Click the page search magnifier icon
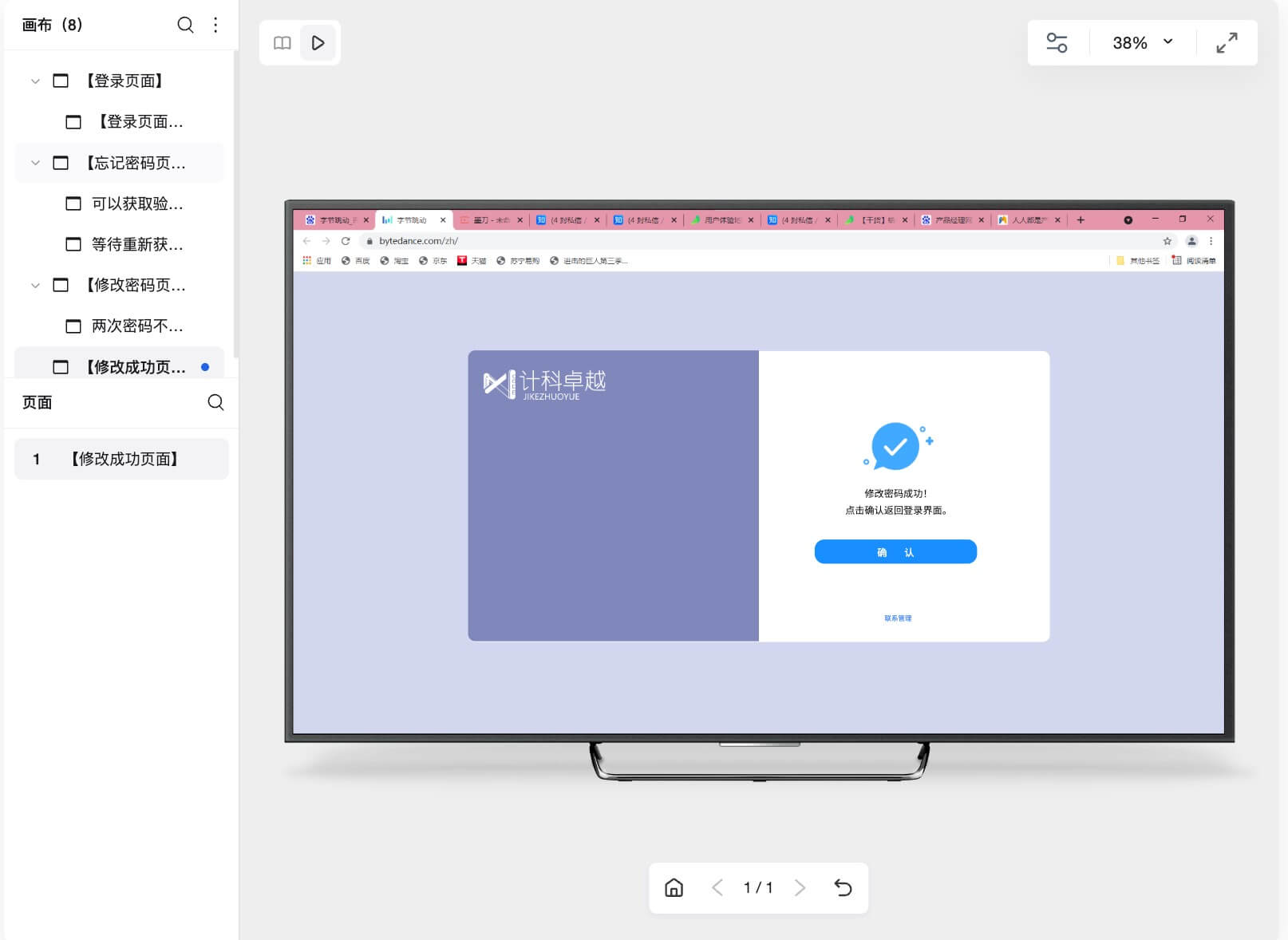This screenshot has height=940, width=1288. [215, 403]
